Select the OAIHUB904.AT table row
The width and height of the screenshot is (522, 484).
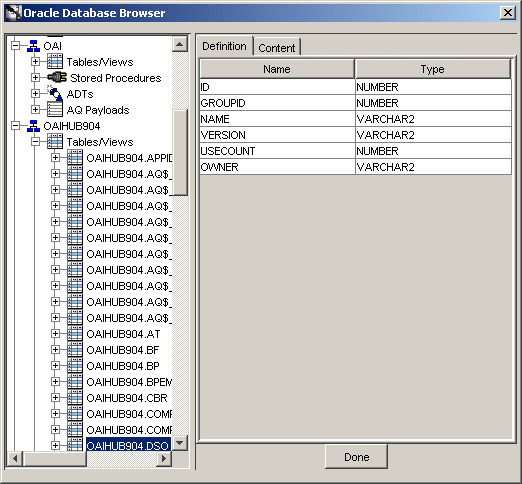(123, 334)
